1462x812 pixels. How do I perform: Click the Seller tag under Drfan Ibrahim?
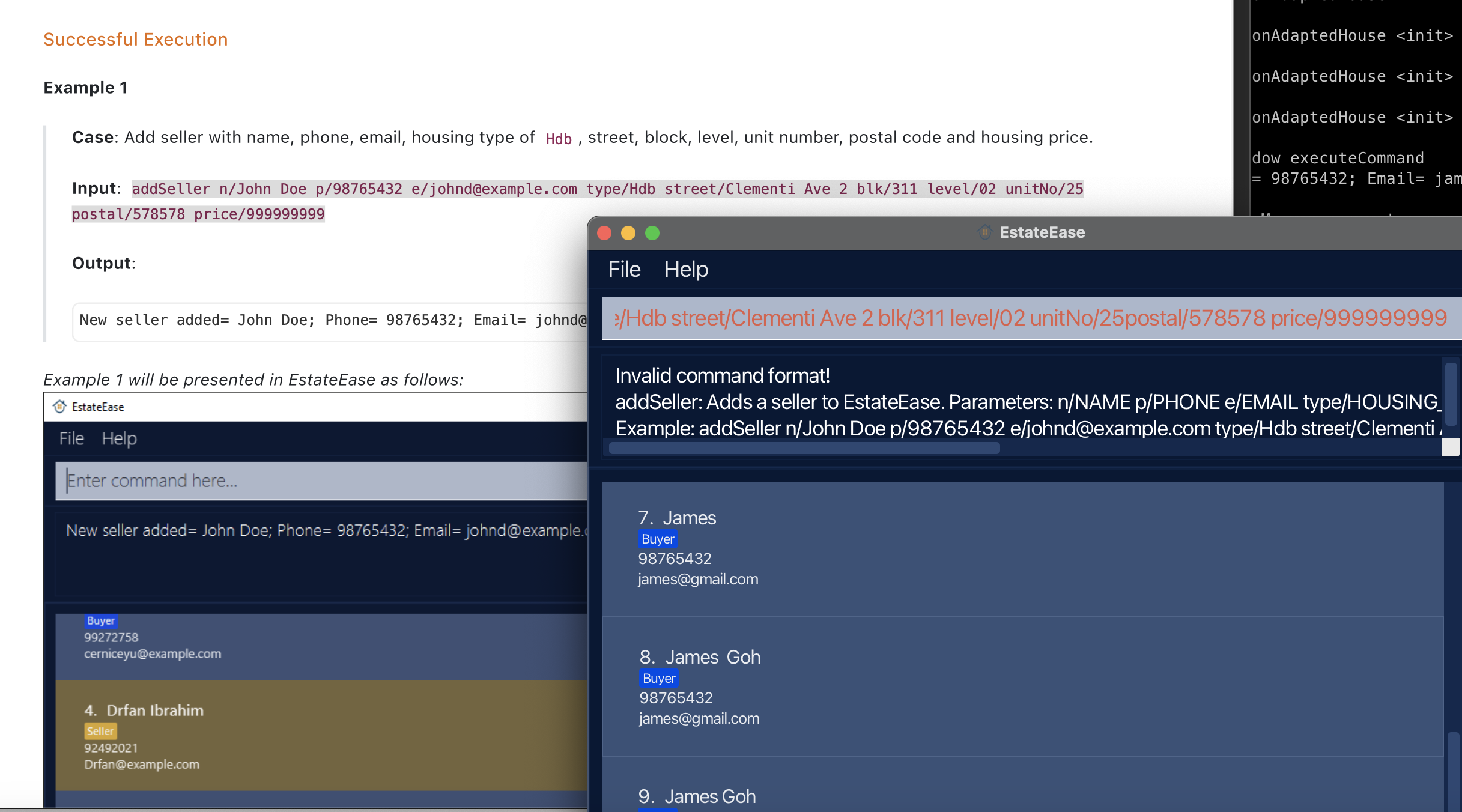[x=100, y=731]
